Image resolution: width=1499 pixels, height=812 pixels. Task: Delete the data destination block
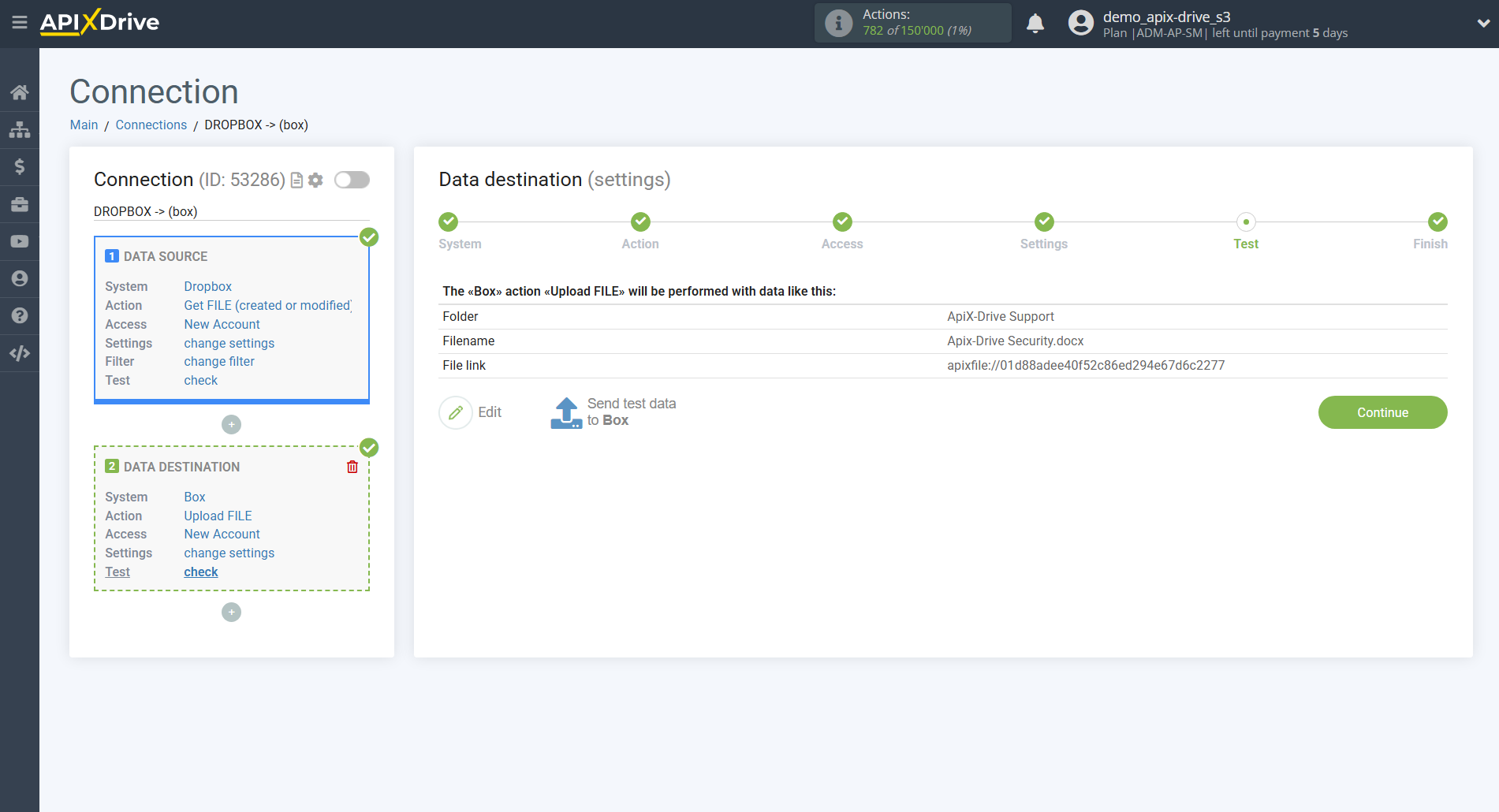(x=352, y=467)
